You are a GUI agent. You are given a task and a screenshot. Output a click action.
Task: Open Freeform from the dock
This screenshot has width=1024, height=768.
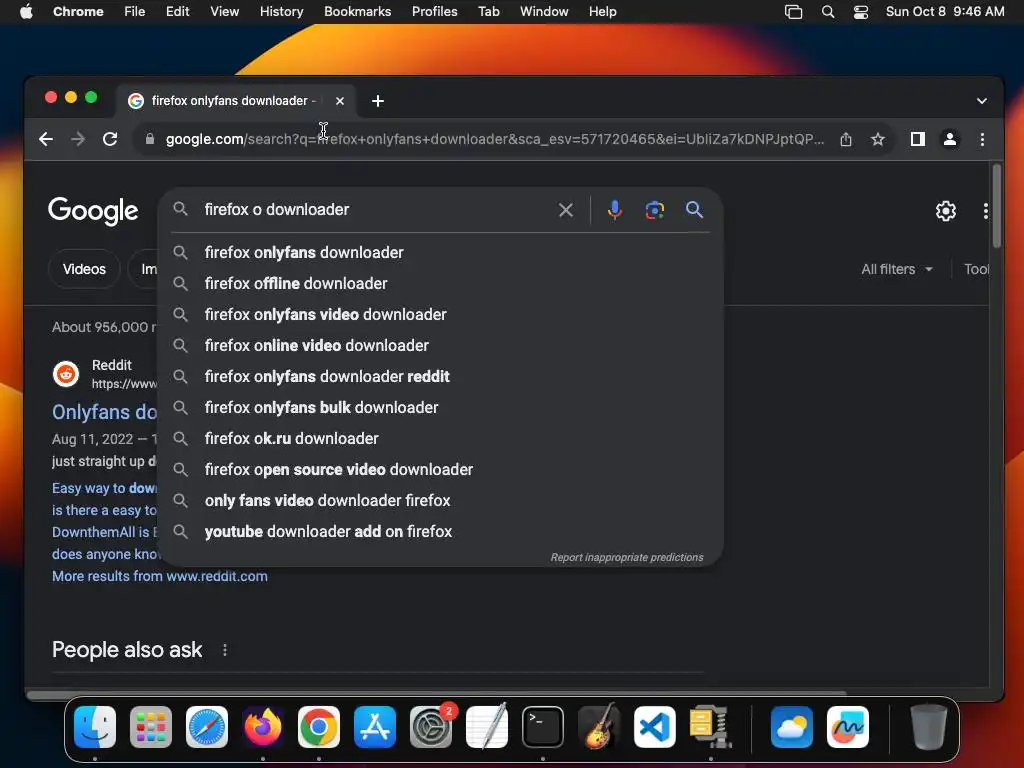pos(848,727)
